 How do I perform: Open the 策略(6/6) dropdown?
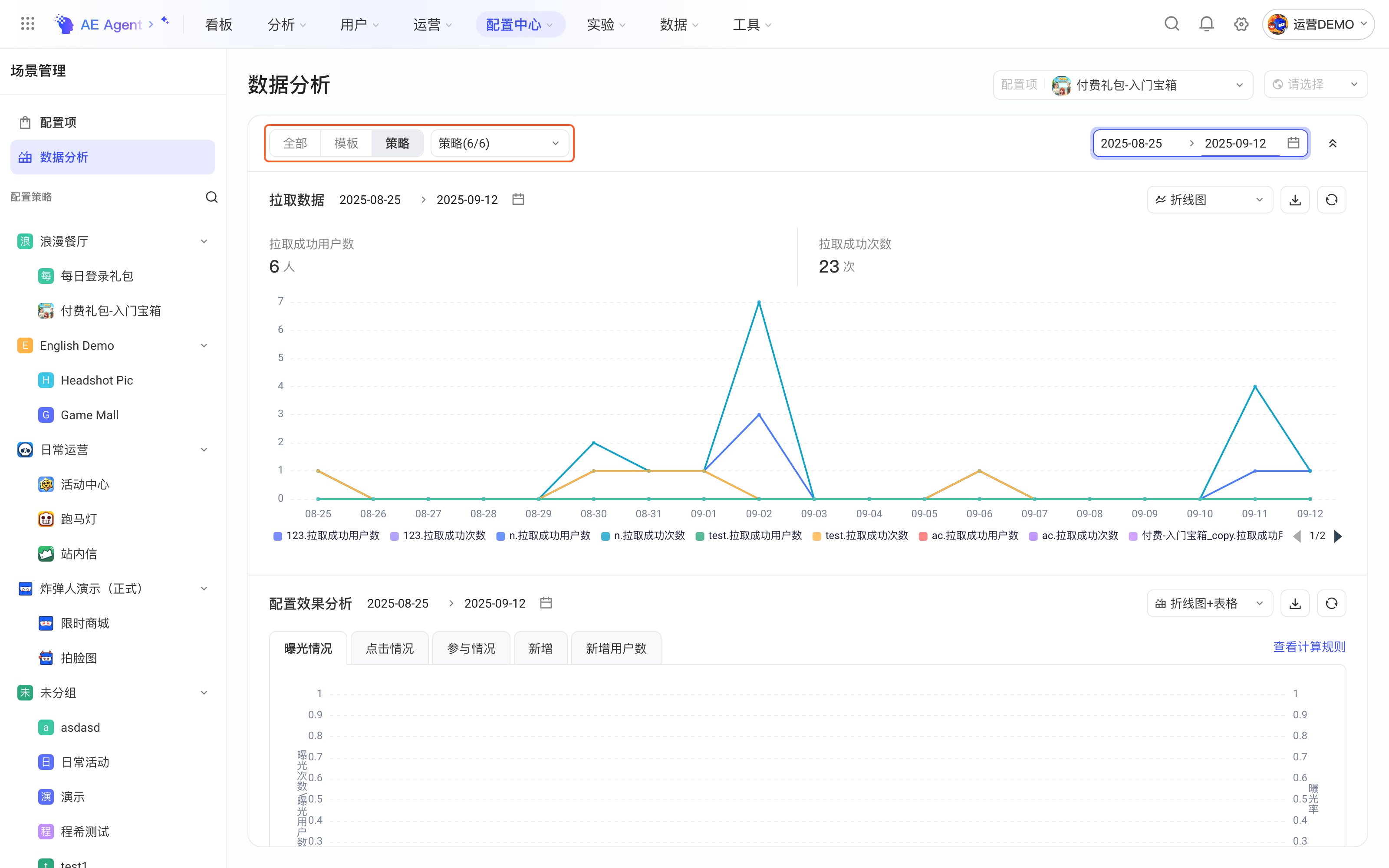tap(499, 143)
